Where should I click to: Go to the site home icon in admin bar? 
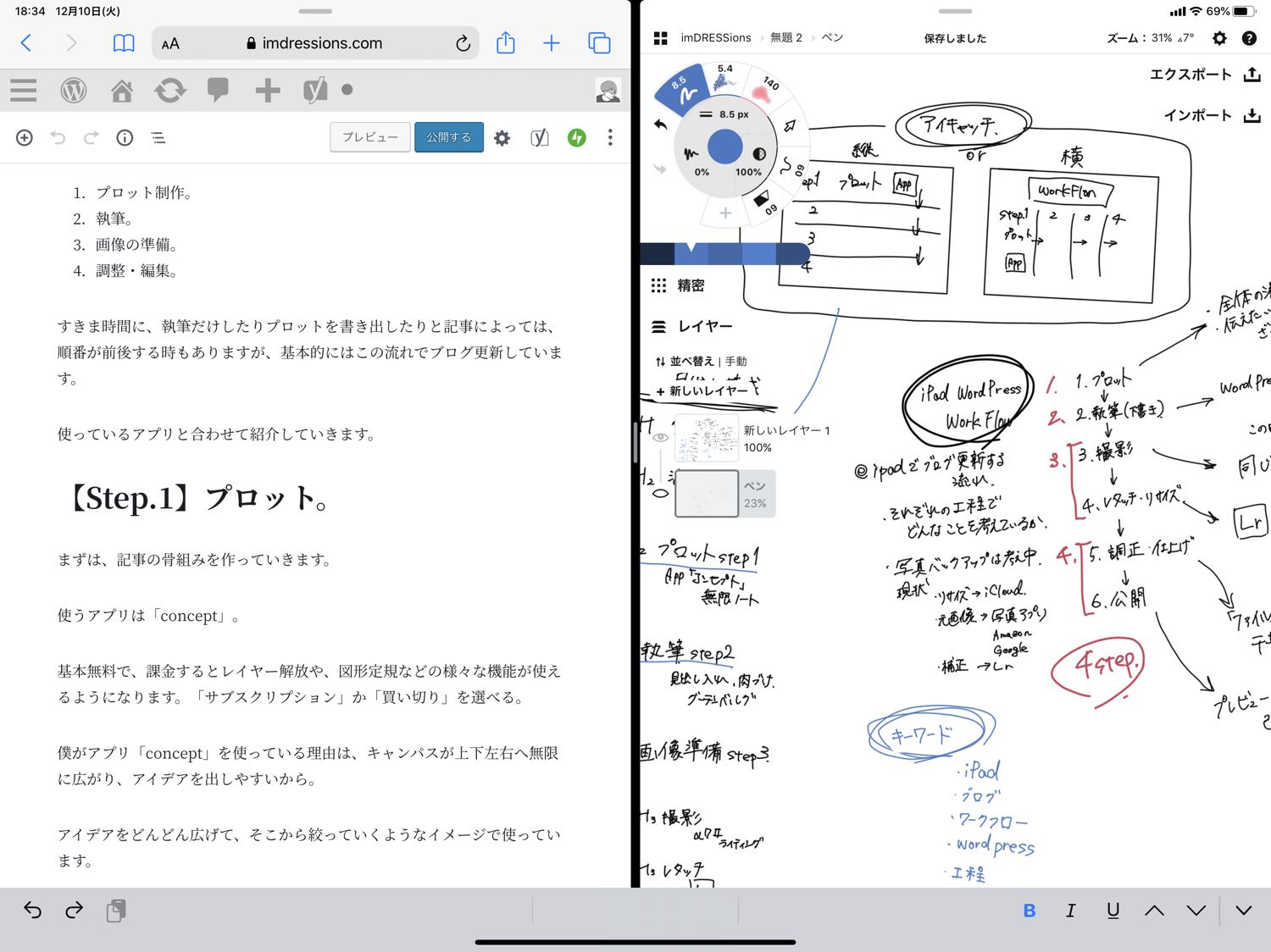pyautogui.click(x=122, y=90)
